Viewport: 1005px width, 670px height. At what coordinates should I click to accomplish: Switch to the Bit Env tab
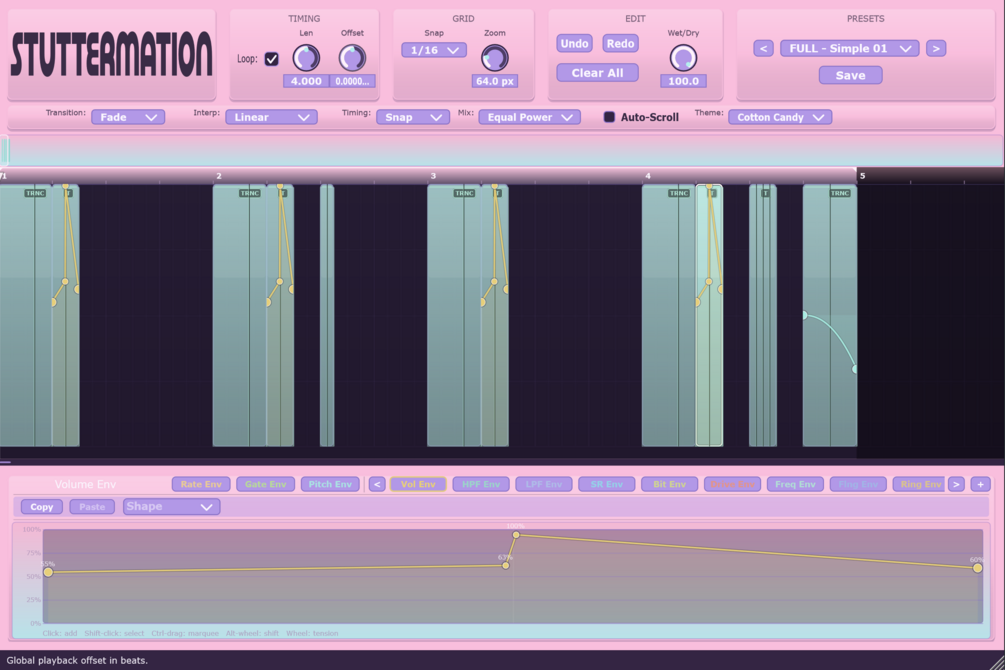point(669,485)
